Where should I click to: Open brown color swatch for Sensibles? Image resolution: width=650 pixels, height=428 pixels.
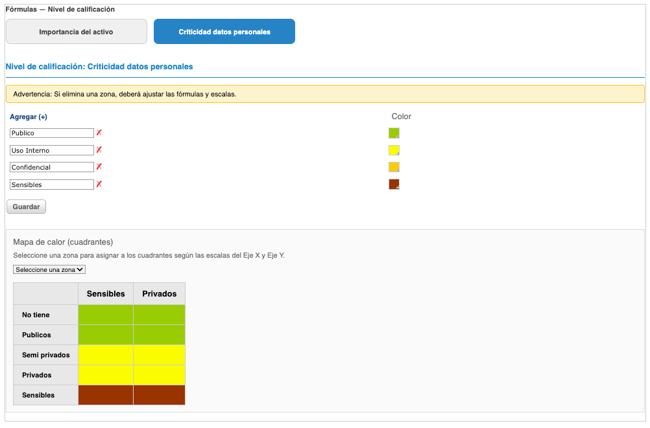[394, 184]
